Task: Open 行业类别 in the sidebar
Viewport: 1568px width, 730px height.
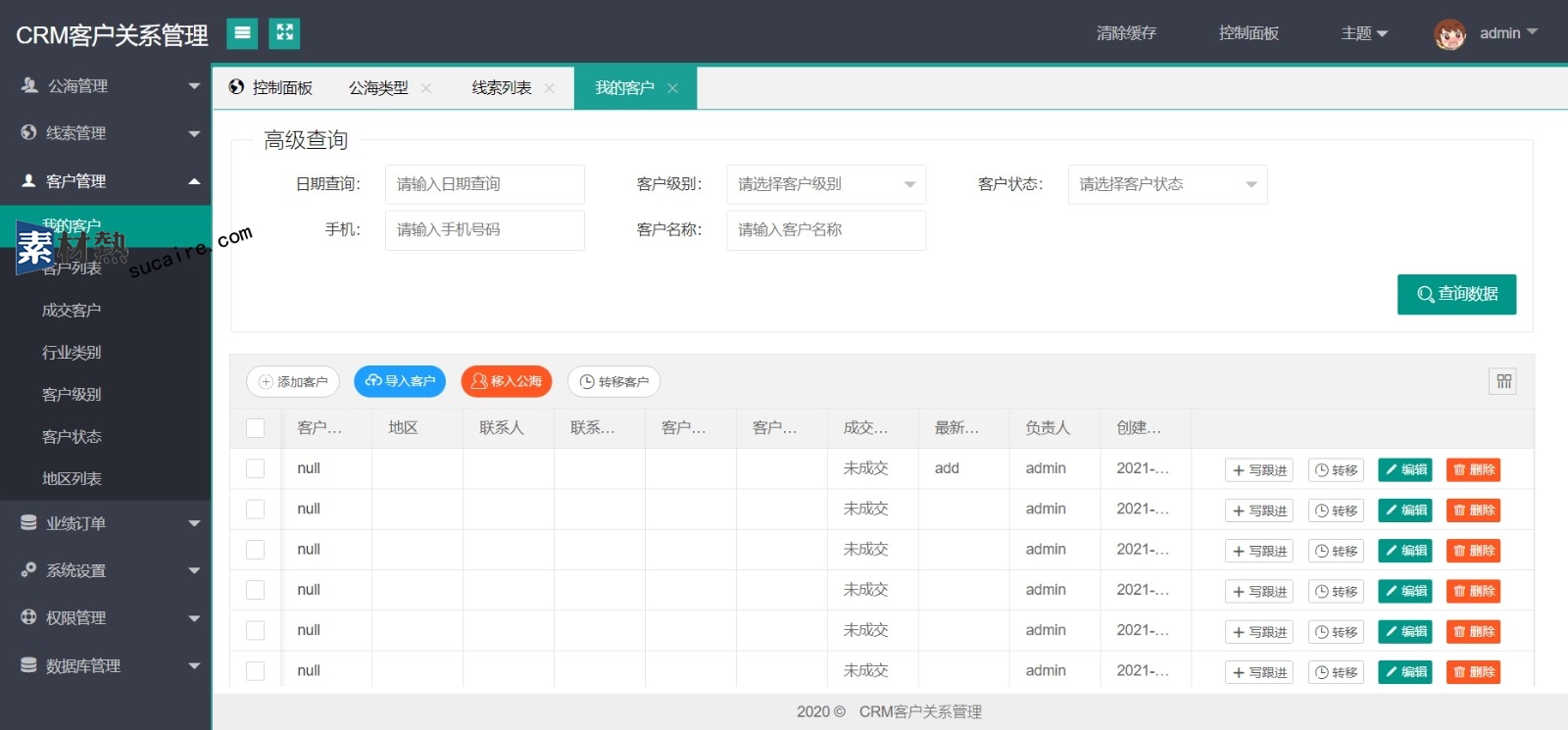Action: tap(72, 352)
